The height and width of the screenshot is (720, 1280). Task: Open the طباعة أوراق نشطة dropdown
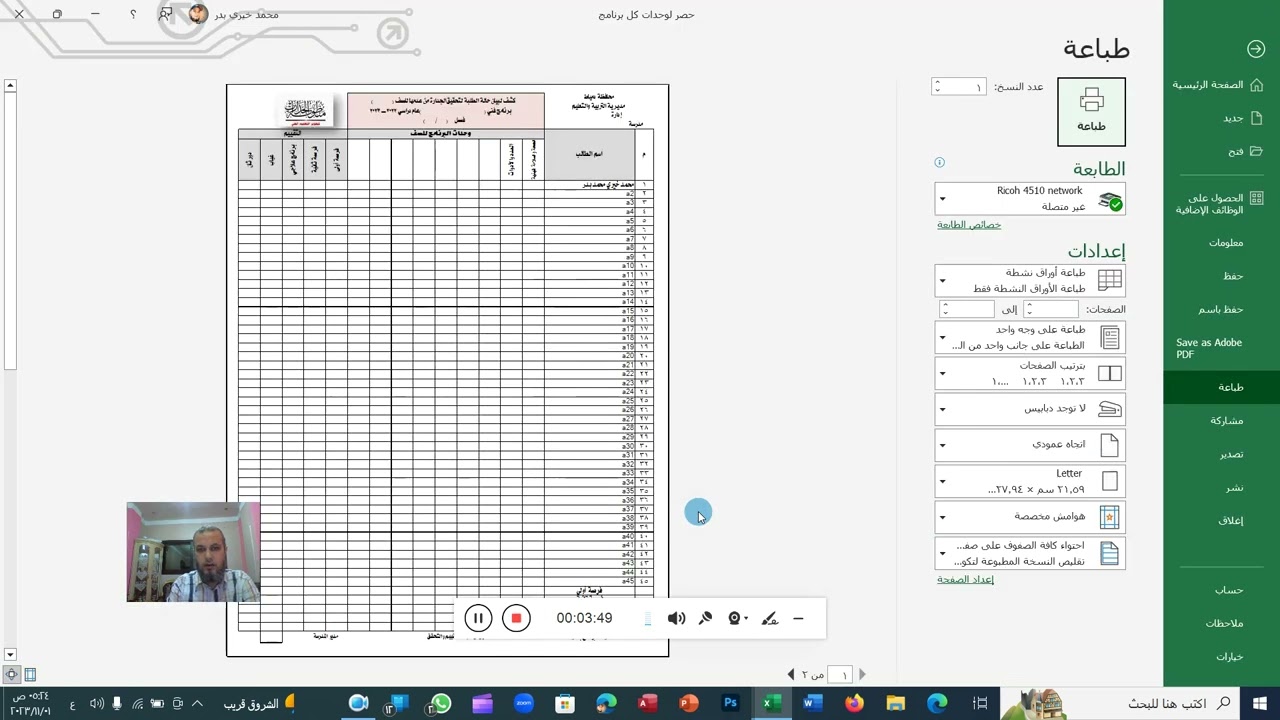tap(1030, 280)
